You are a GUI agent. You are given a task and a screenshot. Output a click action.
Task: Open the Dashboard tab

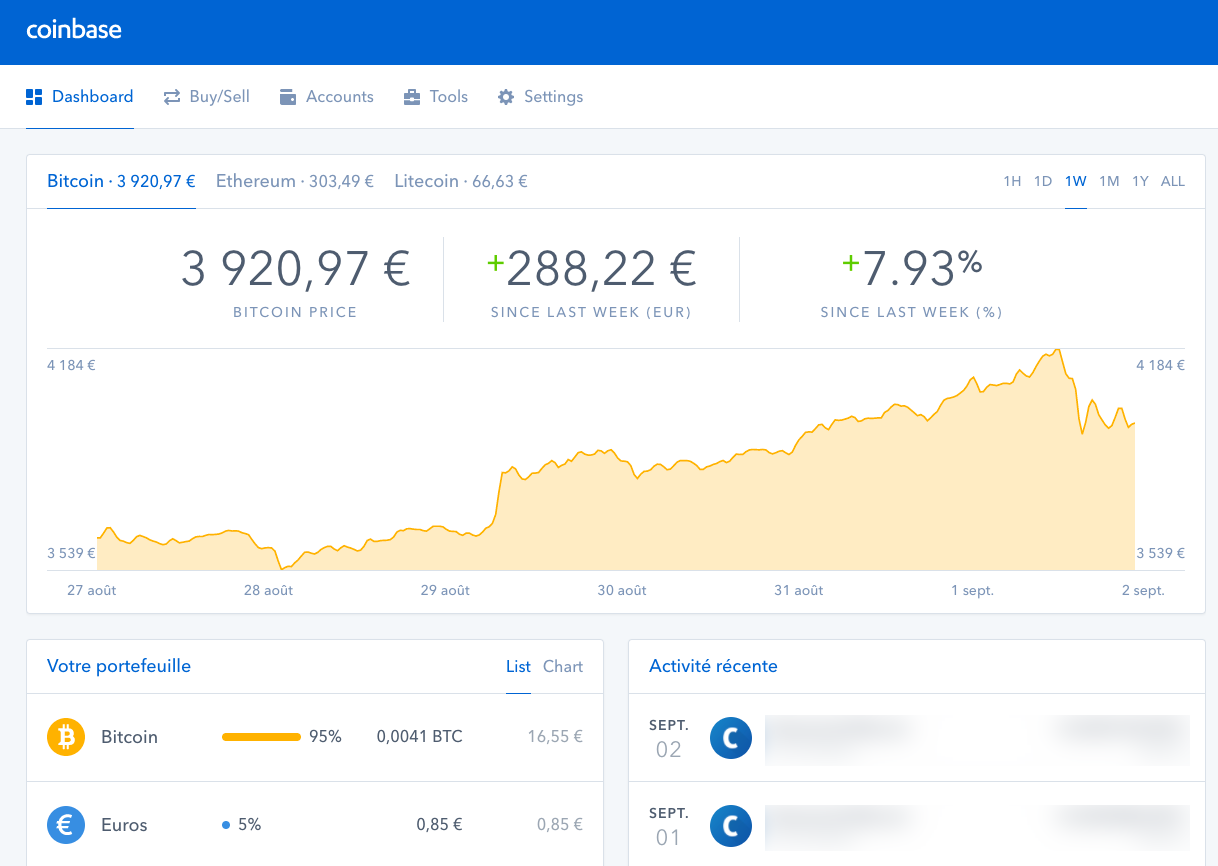click(80, 97)
